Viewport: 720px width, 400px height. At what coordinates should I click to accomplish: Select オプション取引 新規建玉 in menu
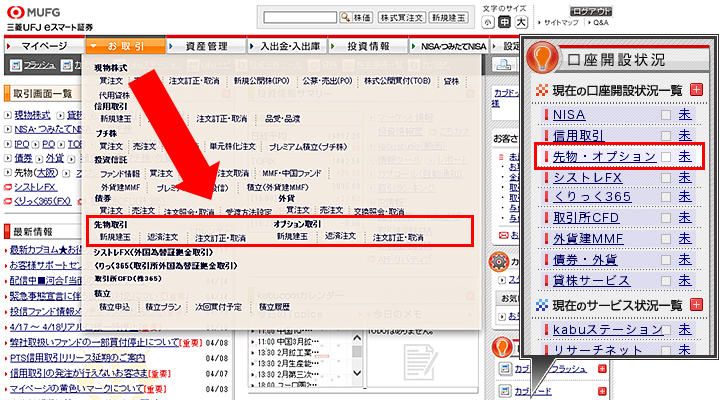pyautogui.click(x=292, y=237)
